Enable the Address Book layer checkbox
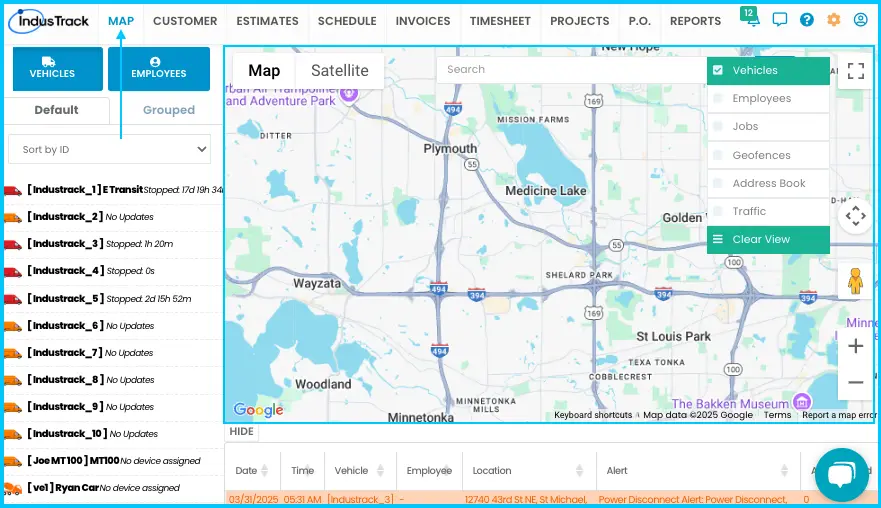Image resolution: width=881 pixels, height=508 pixels. (717, 183)
